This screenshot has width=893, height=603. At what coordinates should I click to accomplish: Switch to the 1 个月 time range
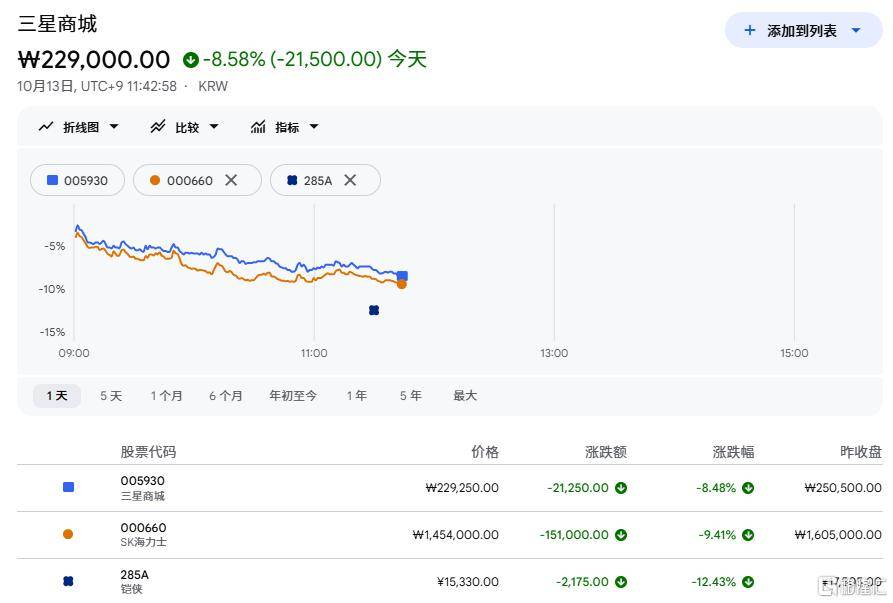pyautogui.click(x=166, y=396)
